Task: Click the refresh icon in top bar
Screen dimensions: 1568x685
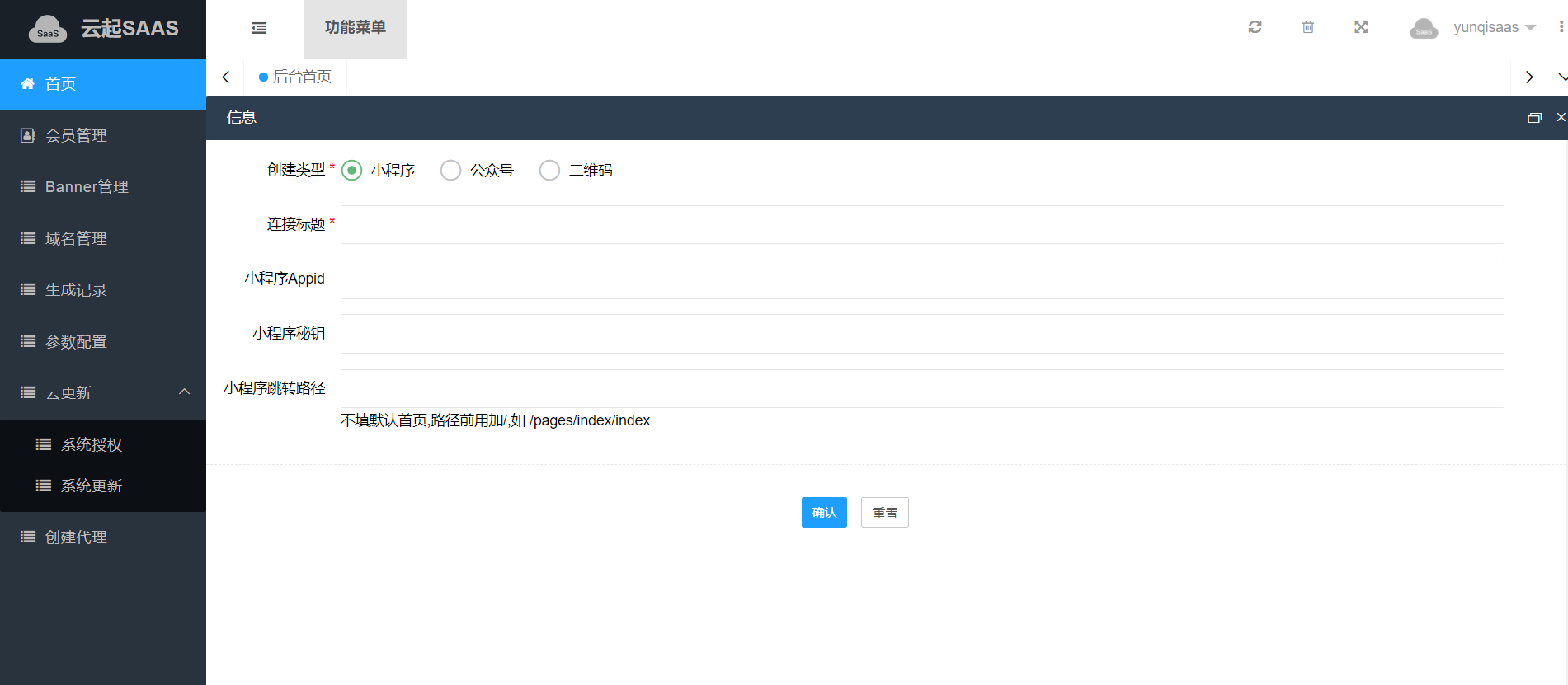Action: [1255, 27]
